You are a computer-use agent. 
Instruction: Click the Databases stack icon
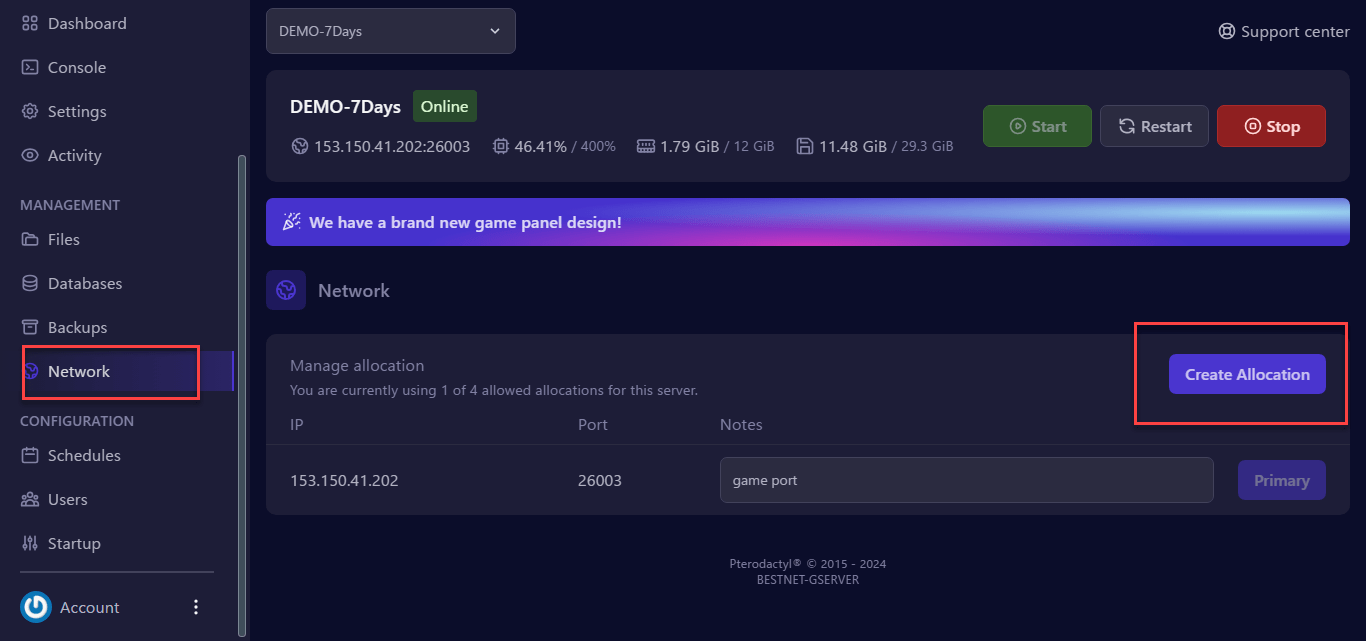[30, 283]
